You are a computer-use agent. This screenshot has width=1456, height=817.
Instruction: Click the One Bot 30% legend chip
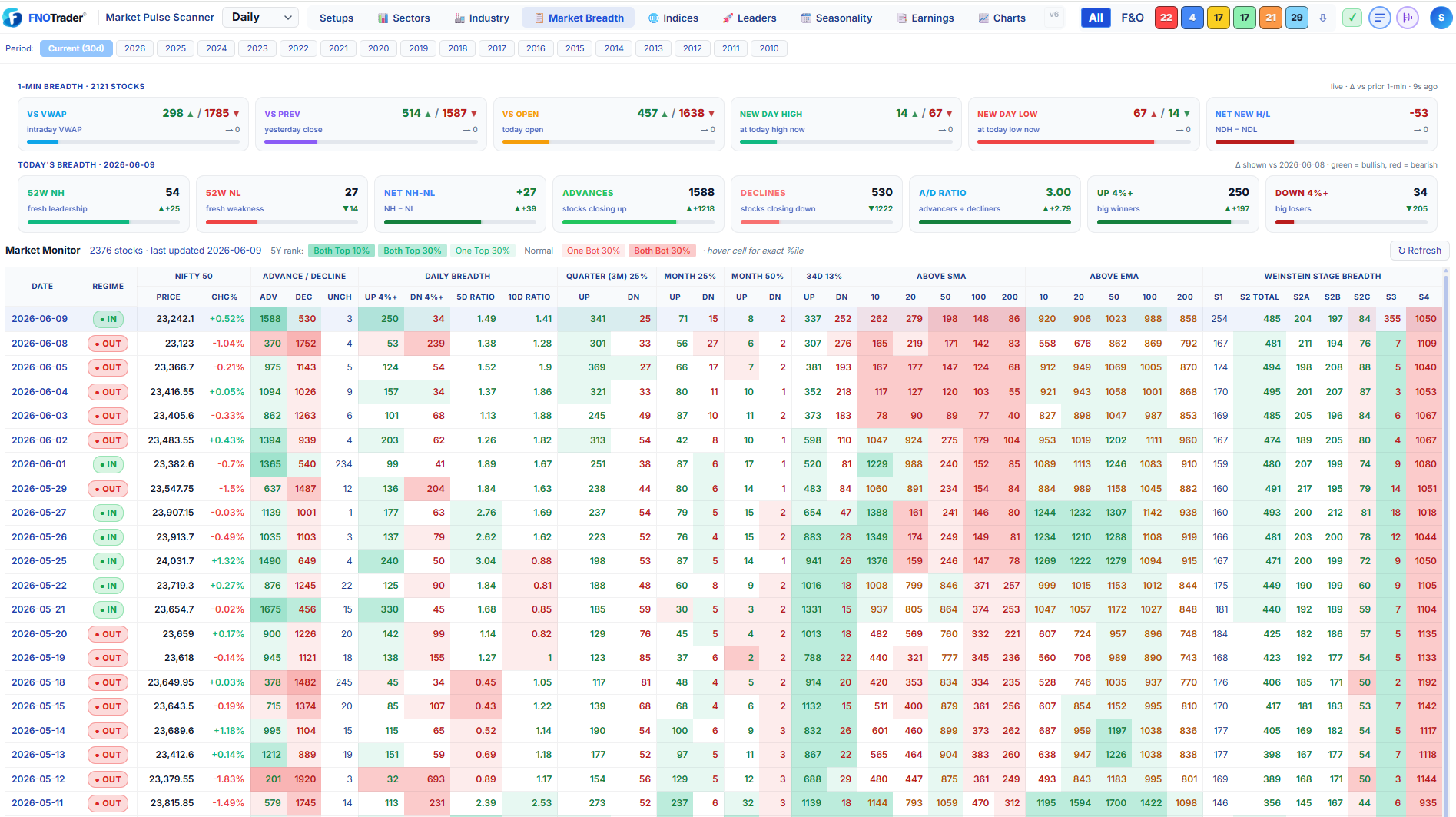(593, 251)
